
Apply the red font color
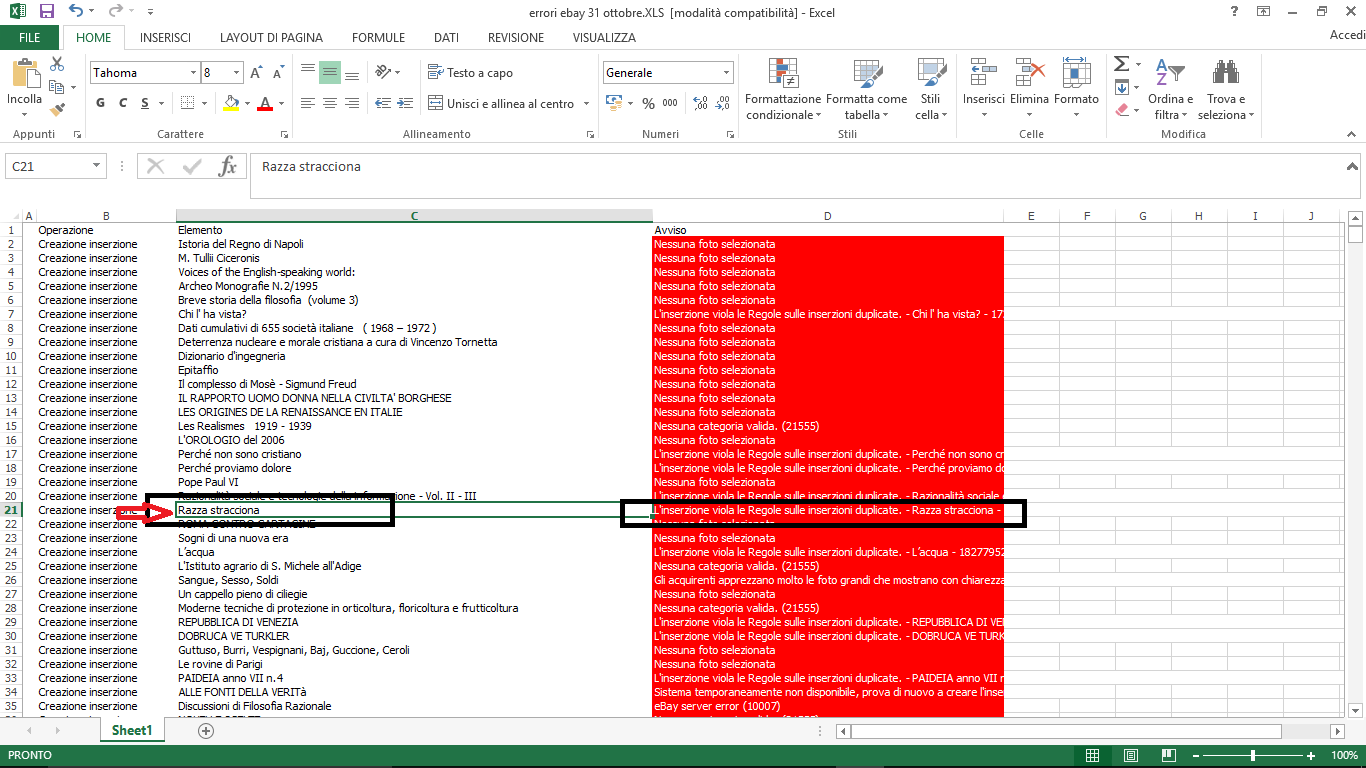pyautogui.click(x=265, y=103)
